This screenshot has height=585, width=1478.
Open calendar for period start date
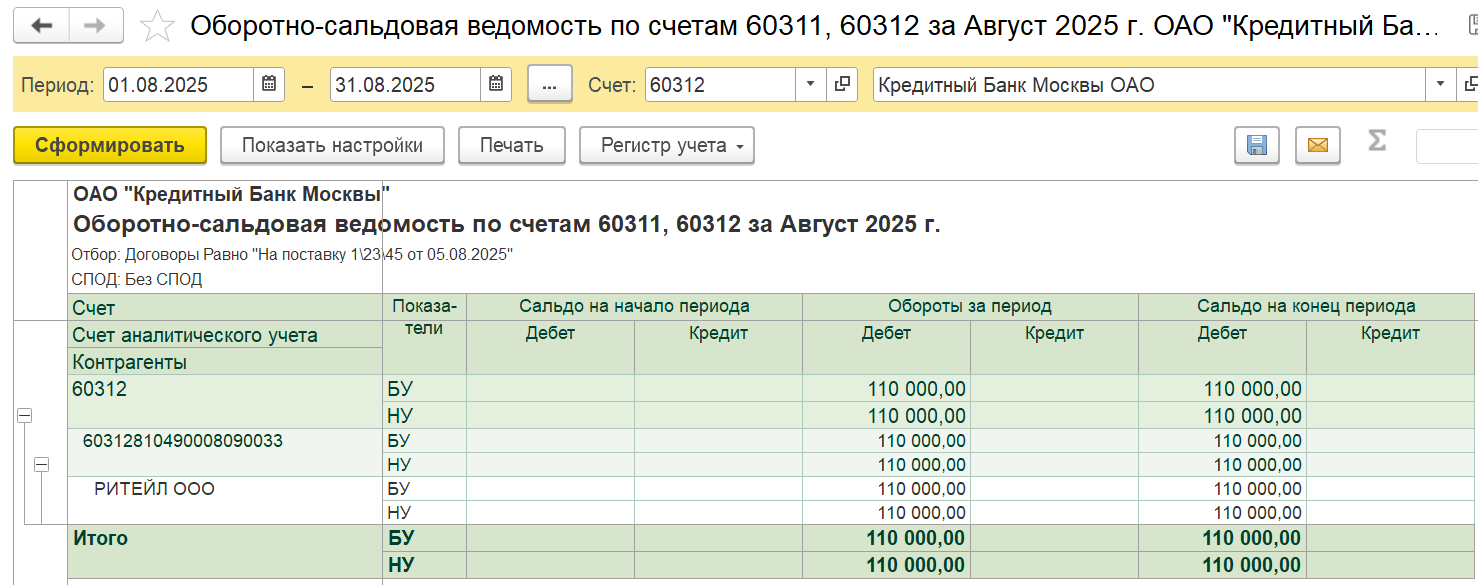[x=269, y=85]
